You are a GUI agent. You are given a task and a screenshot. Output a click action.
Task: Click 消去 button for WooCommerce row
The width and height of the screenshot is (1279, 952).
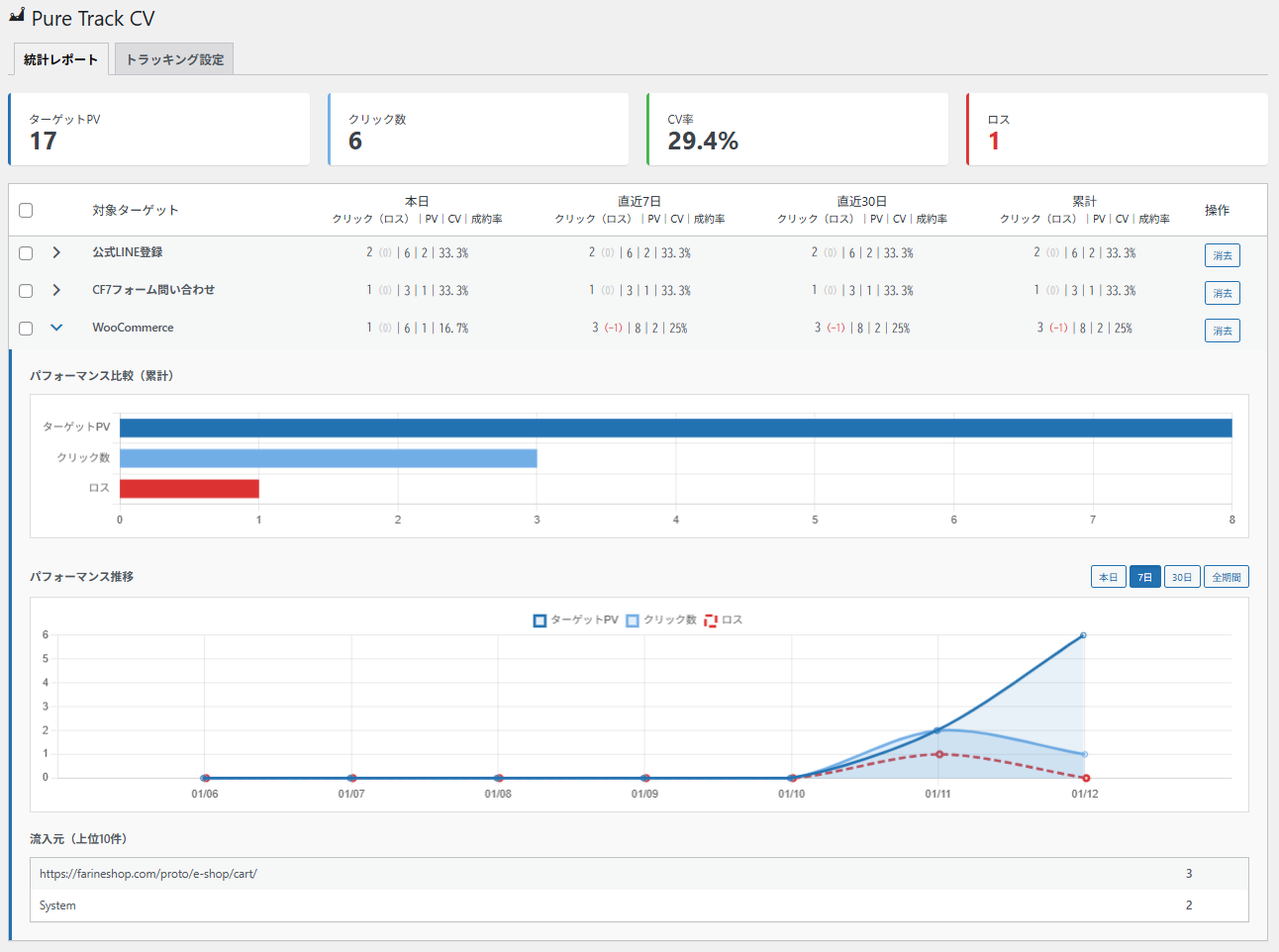[x=1222, y=331]
